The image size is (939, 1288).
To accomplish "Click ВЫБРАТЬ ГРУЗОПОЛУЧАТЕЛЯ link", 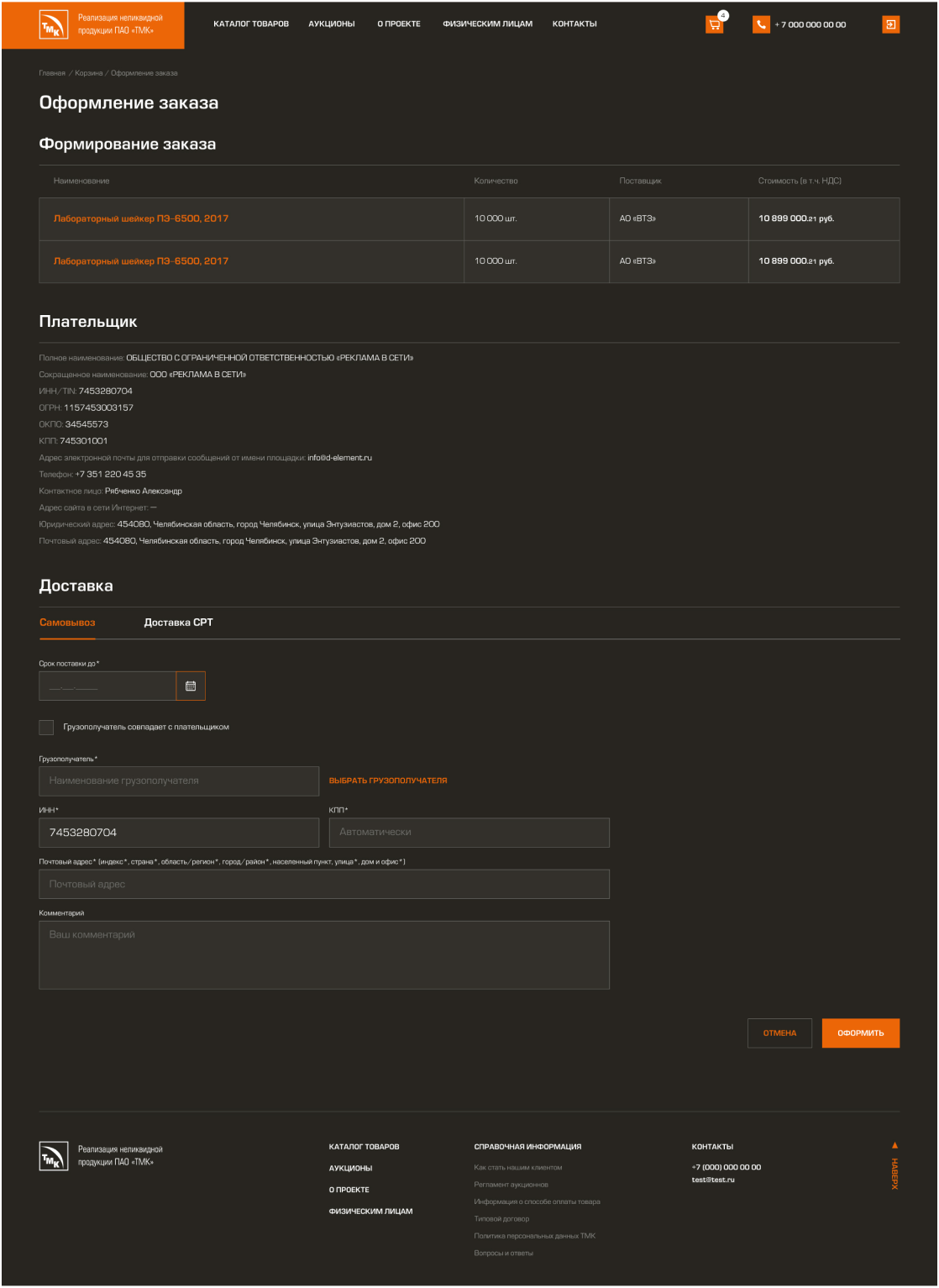I will [388, 781].
